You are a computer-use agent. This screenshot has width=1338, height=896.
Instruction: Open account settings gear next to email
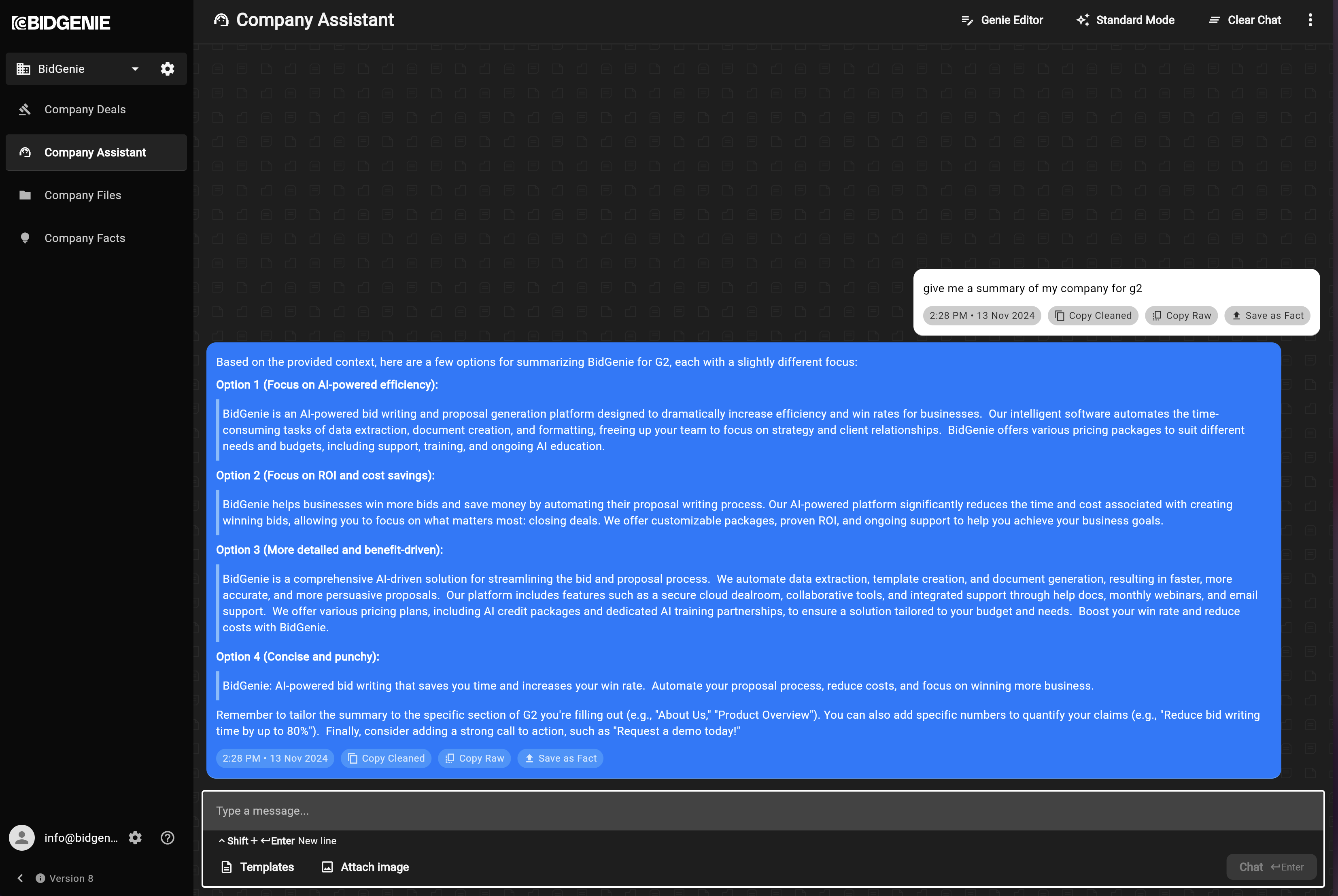click(135, 838)
